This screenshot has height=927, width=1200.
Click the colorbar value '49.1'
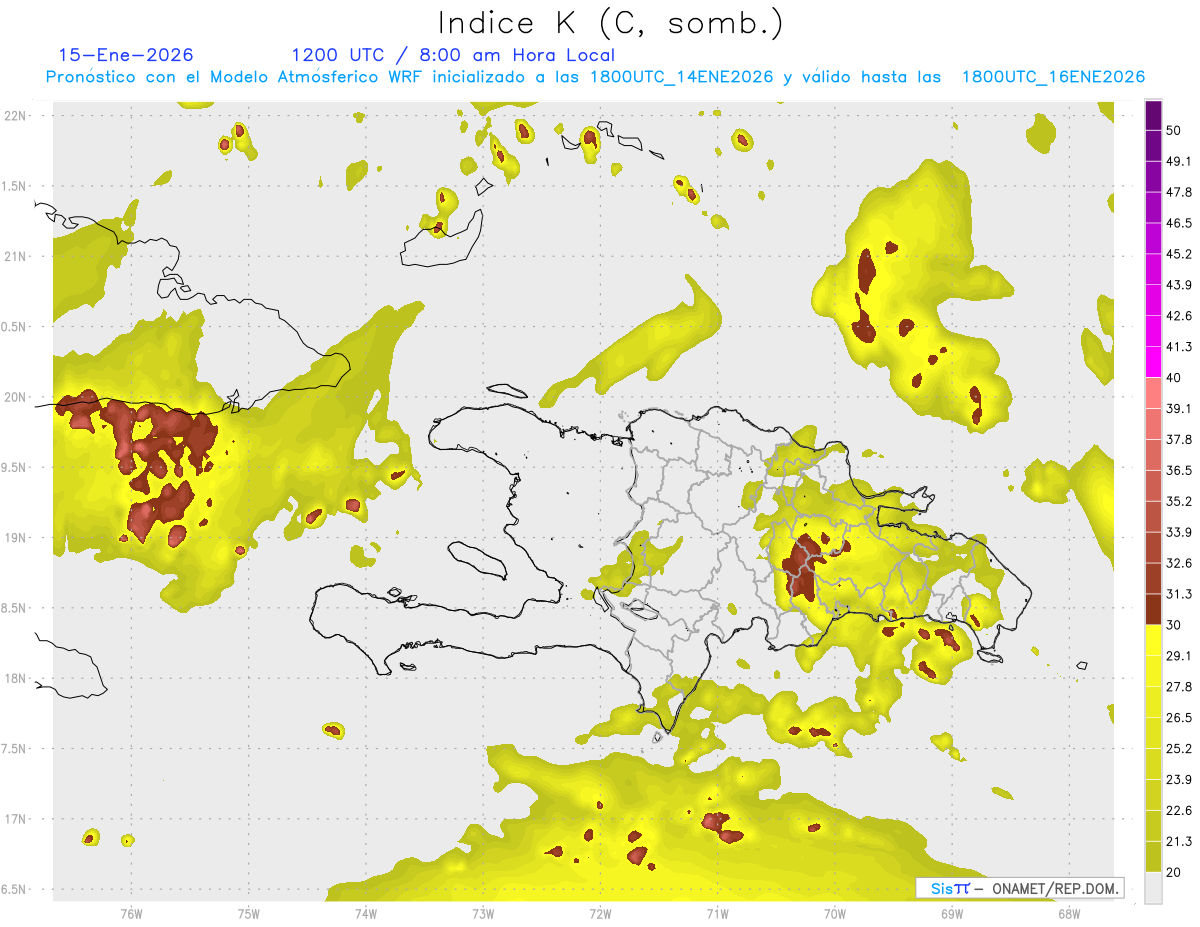click(1179, 161)
